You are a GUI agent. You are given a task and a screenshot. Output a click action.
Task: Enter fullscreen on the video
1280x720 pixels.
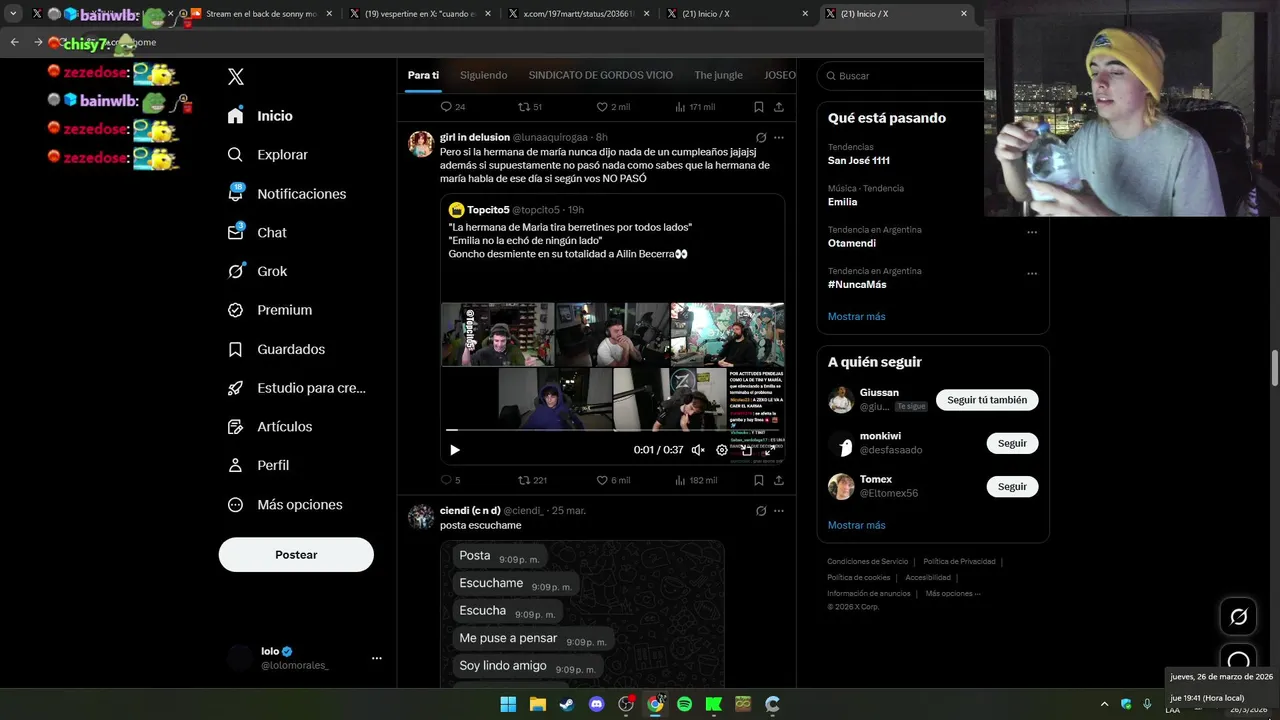(x=769, y=450)
